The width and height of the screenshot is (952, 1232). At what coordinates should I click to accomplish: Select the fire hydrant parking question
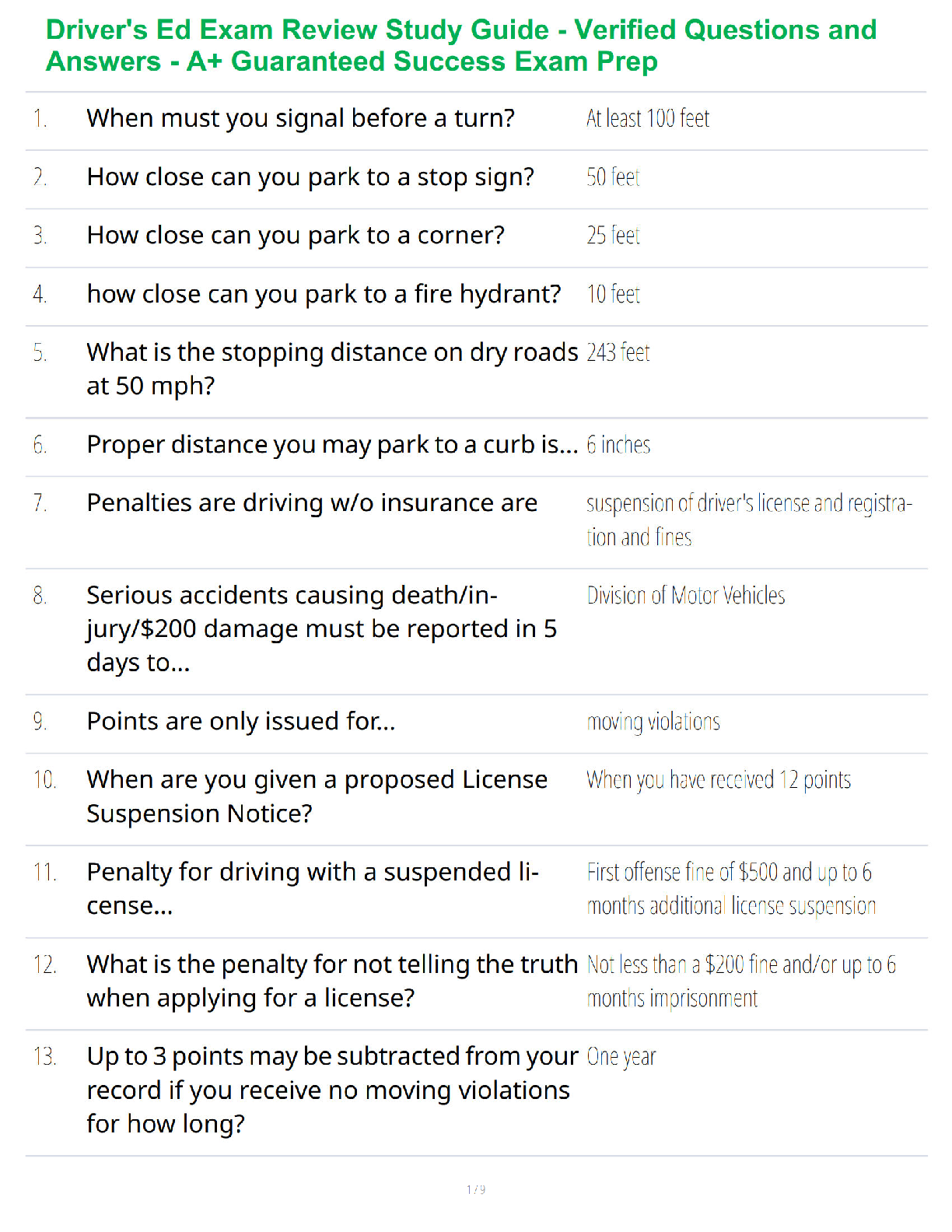click(x=324, y=294)
